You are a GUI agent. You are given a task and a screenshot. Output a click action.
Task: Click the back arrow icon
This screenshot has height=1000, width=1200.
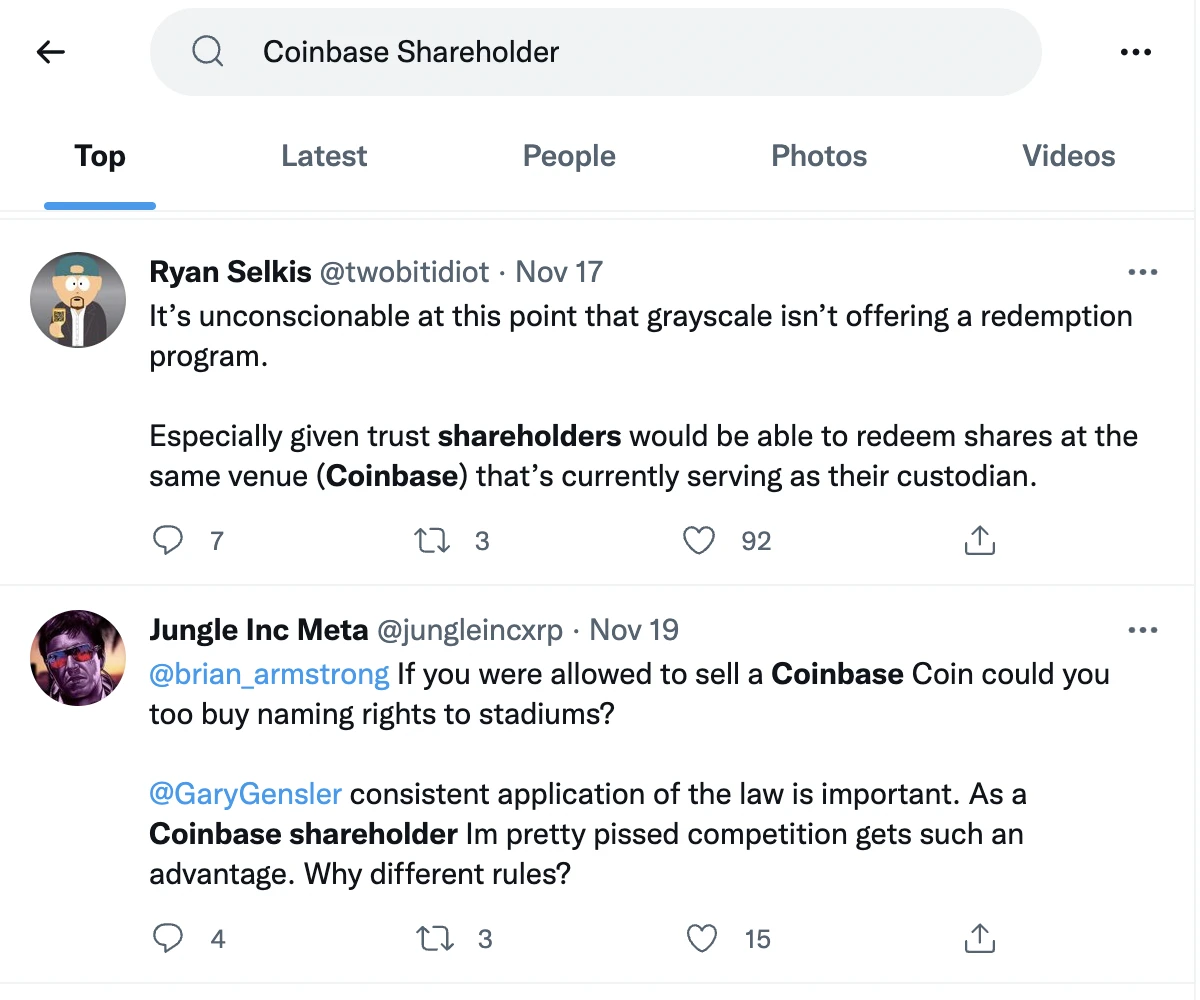(x=50, y=52)
